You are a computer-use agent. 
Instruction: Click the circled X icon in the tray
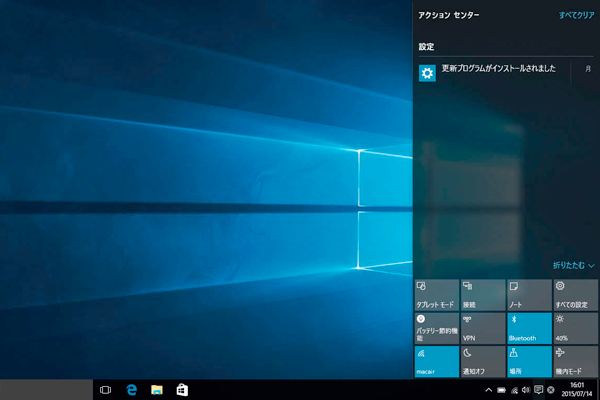tap(551, 390)
